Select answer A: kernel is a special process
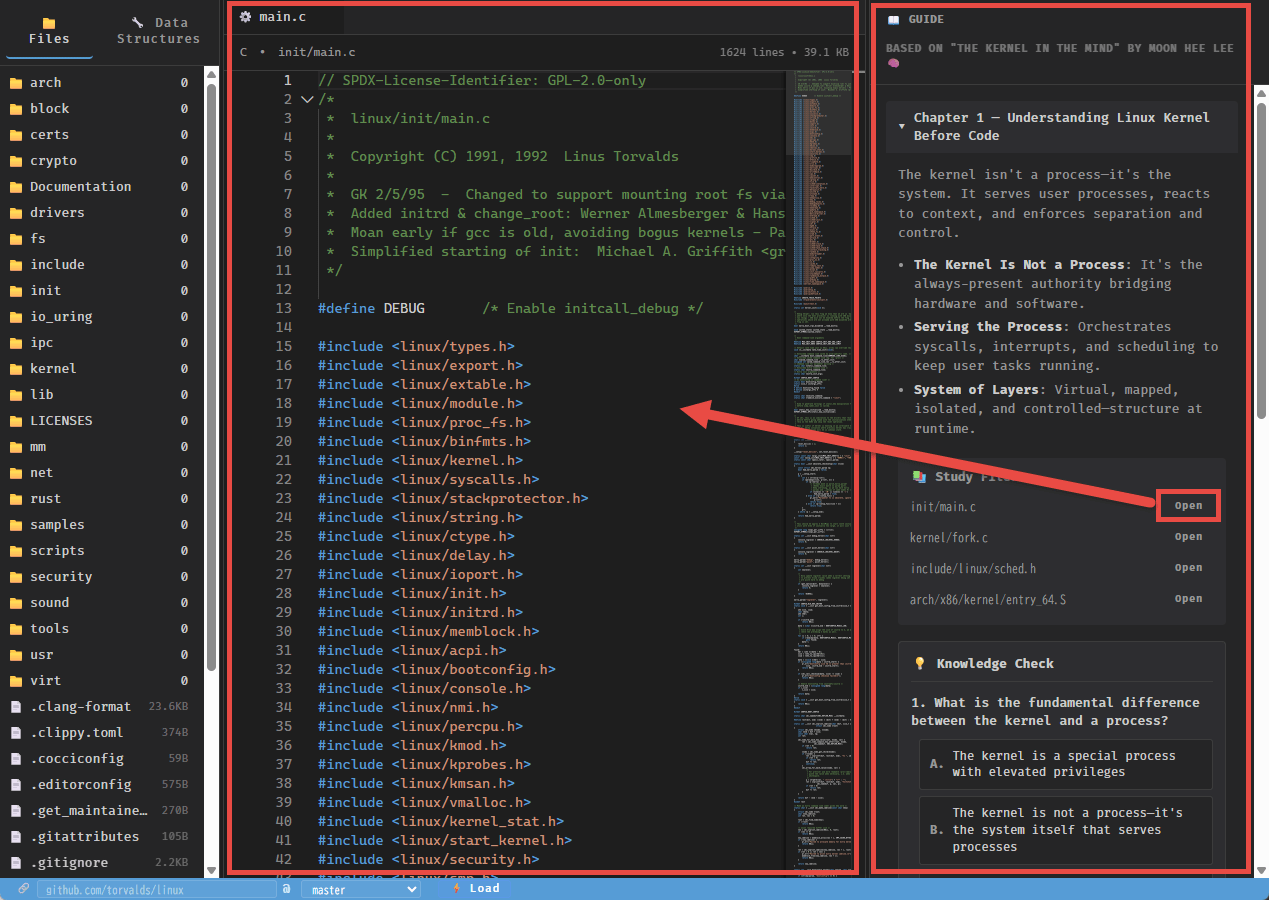 tap(1065, 764)
